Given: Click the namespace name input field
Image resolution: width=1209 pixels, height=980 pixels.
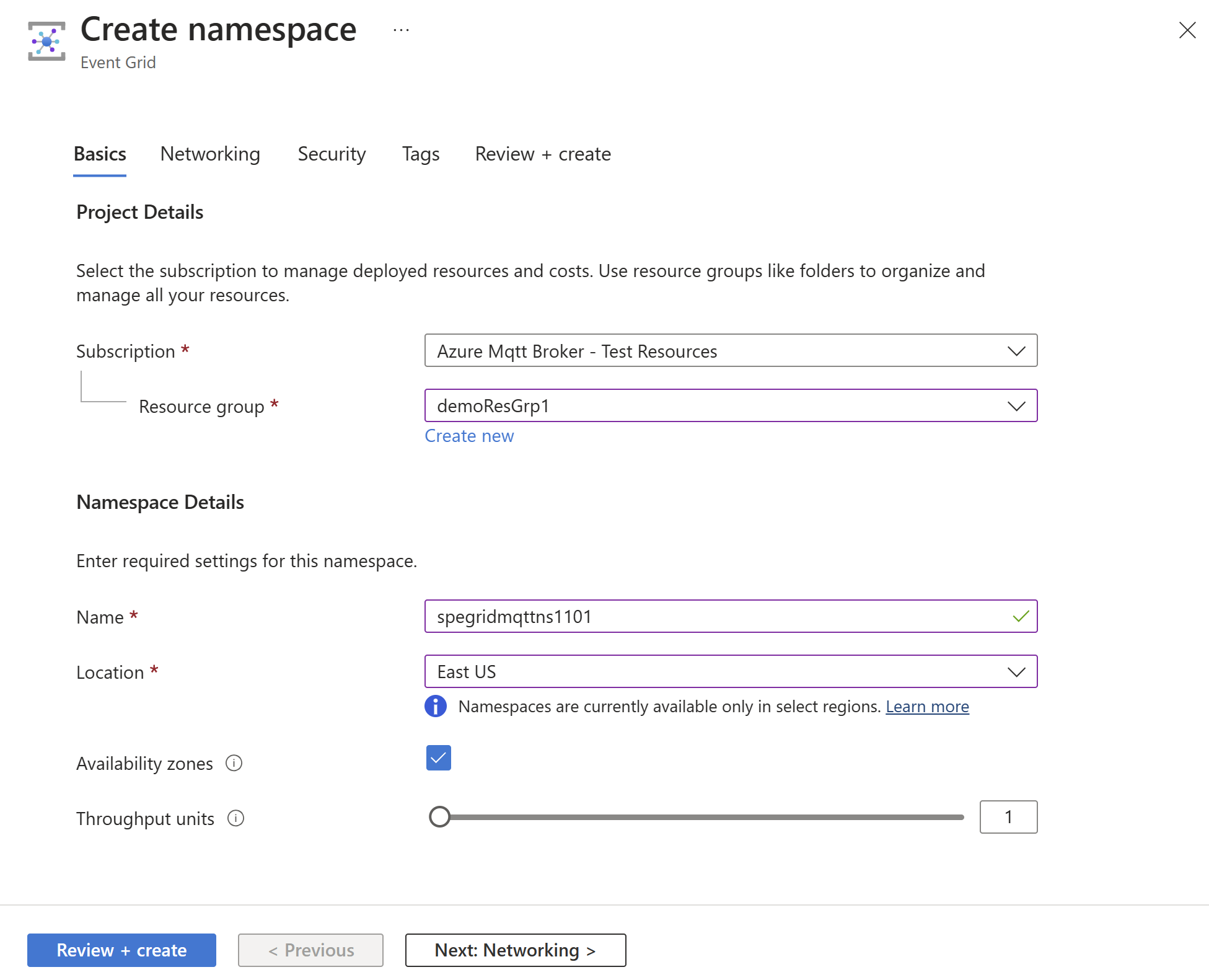Looking at the screenshot, I should (x=730, y=616).
